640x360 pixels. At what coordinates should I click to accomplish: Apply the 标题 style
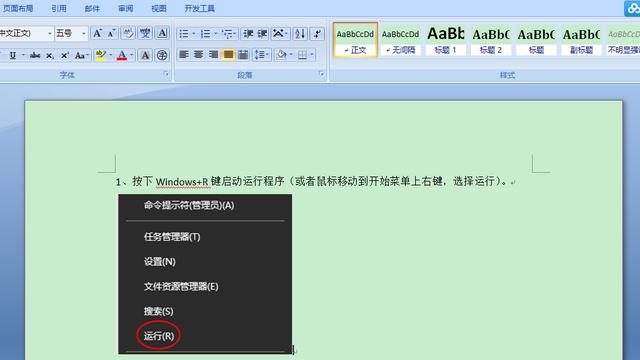tap(536, 40)
